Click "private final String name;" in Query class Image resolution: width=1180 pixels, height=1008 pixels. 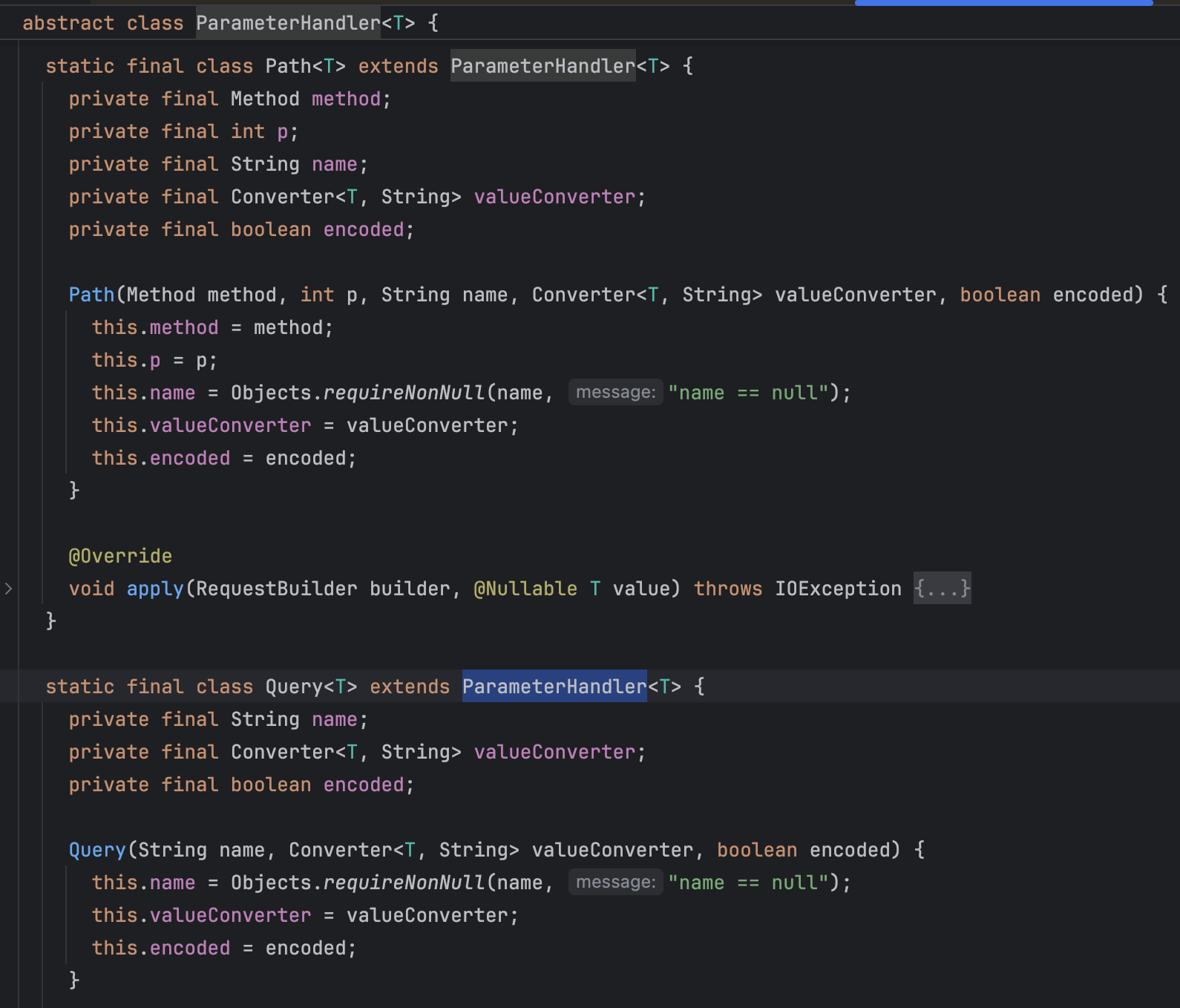click(x=218, y=719)
